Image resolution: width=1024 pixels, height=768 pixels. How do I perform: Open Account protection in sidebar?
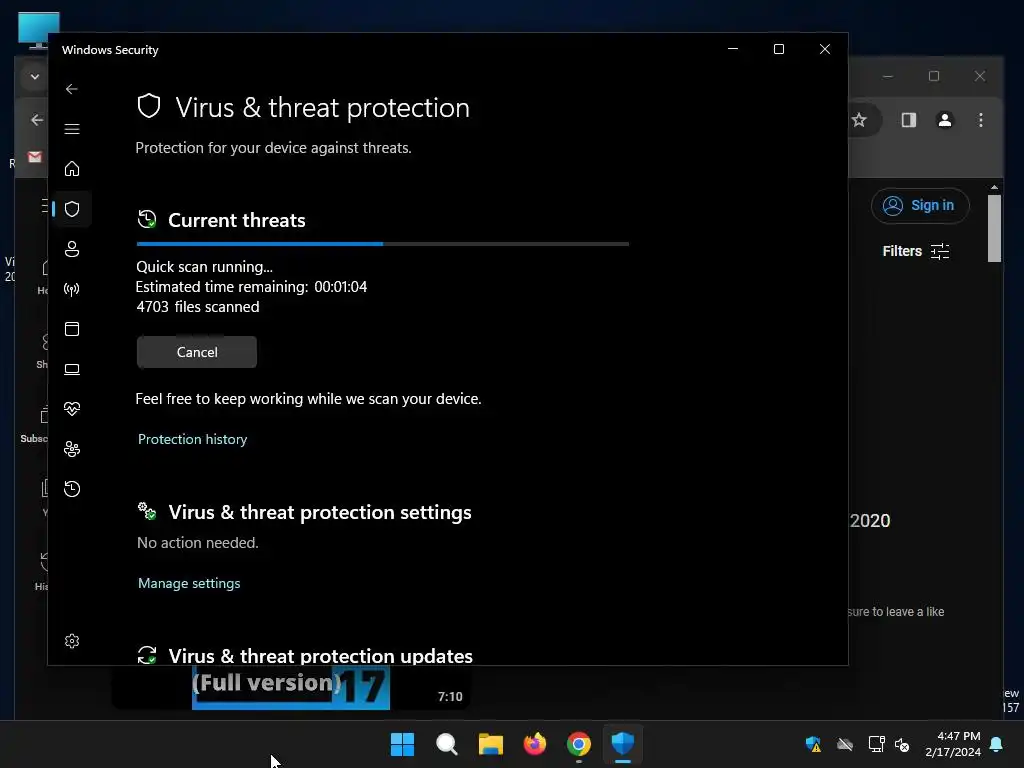(72, 249)
